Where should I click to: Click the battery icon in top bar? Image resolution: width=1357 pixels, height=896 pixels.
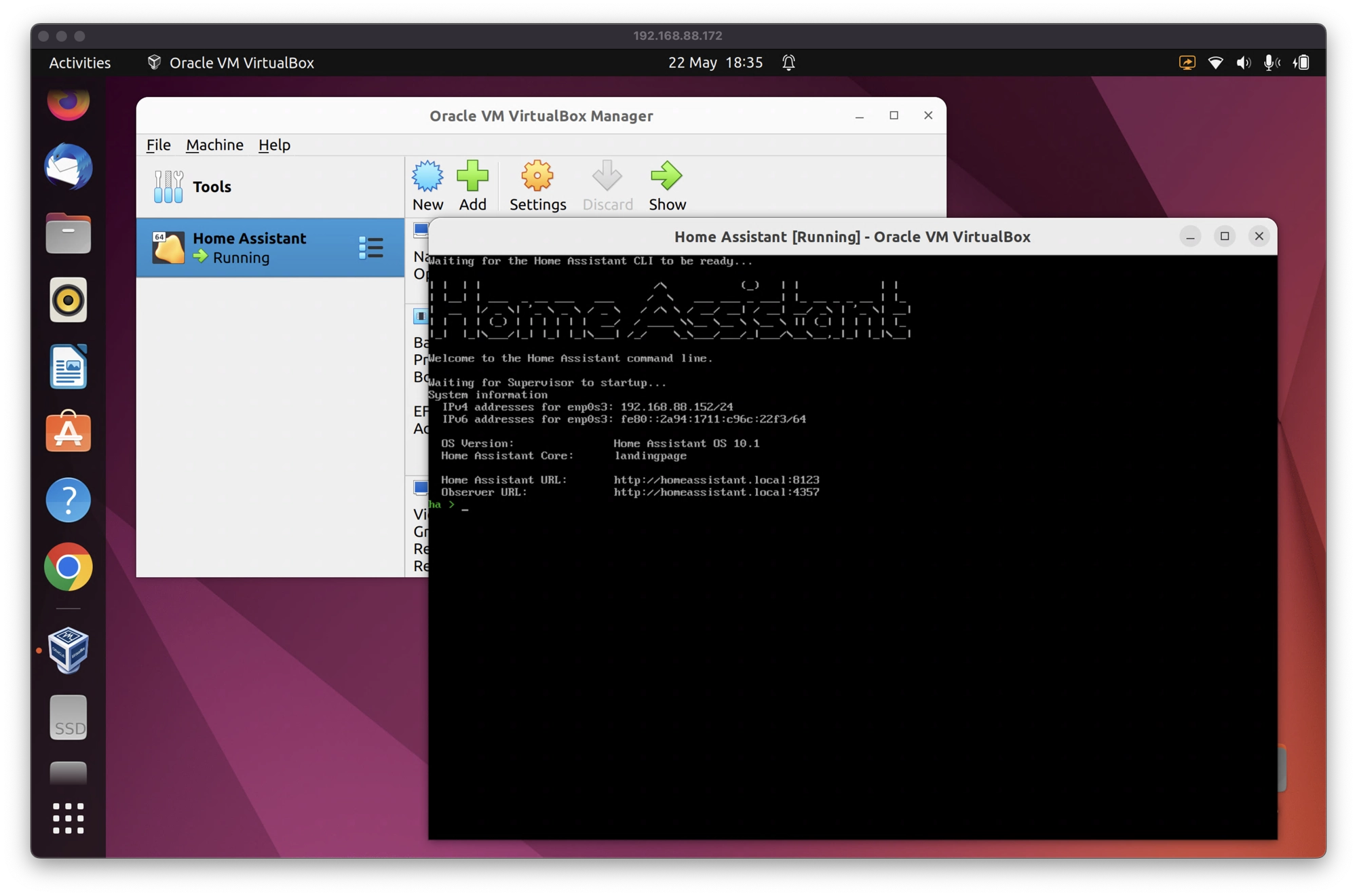tap(1301, 62)
